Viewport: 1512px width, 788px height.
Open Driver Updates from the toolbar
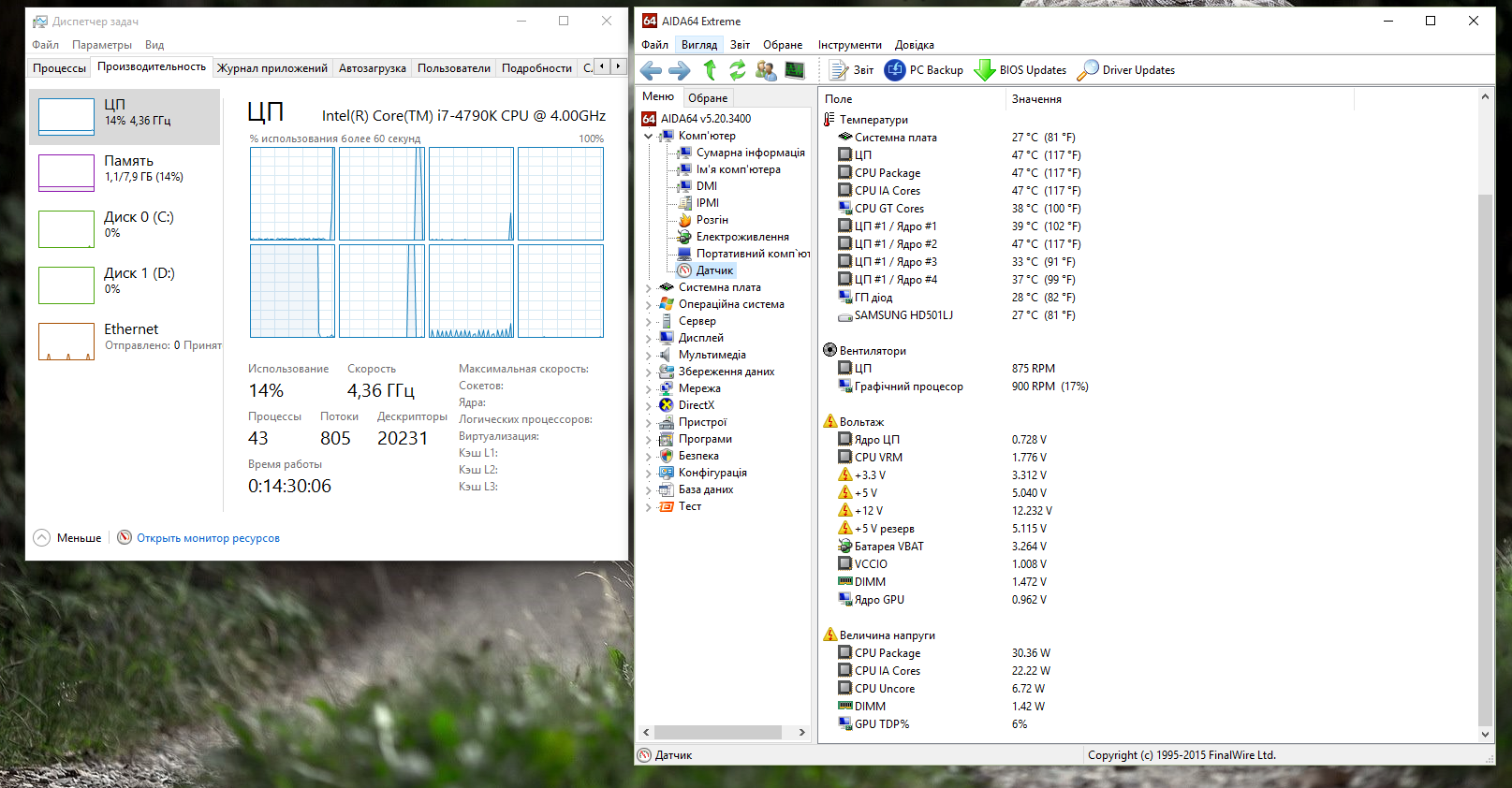tap(1126, 70)
